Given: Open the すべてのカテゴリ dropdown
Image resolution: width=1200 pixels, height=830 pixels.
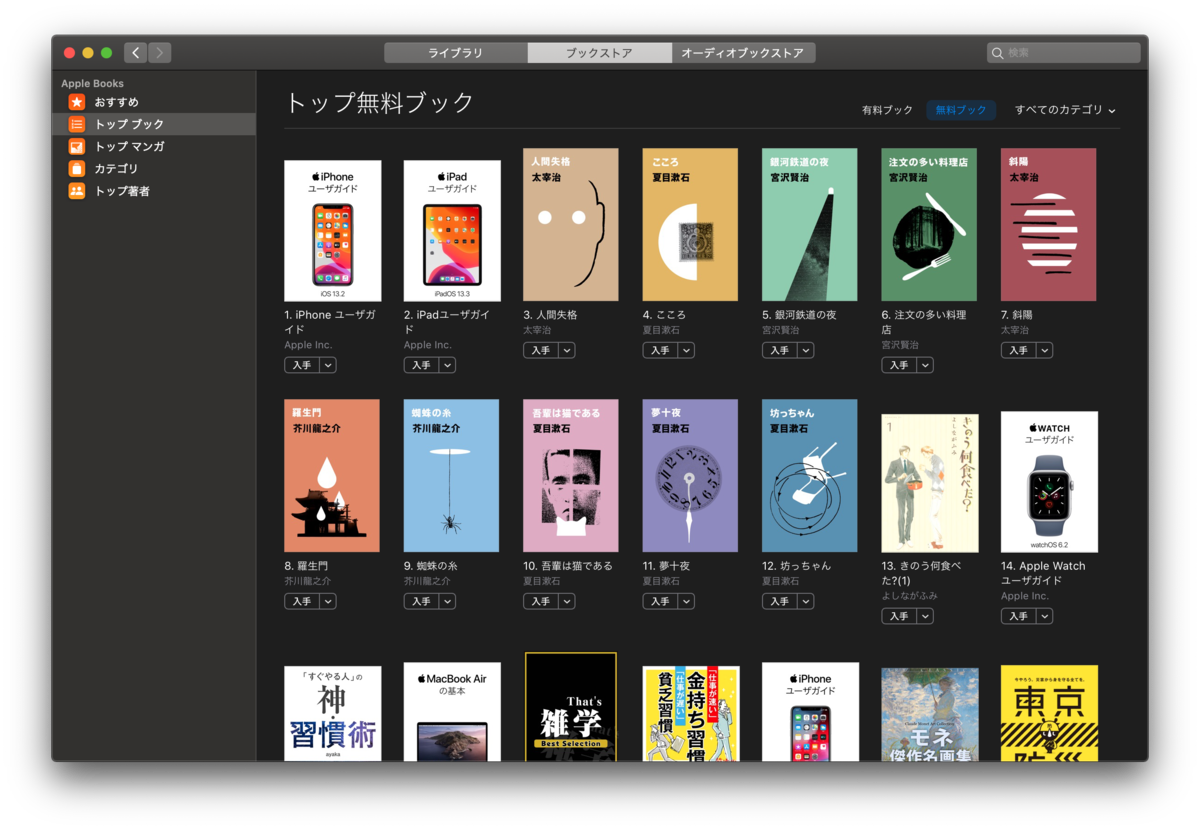Looking at the screenshot, I should (1065, 110).
